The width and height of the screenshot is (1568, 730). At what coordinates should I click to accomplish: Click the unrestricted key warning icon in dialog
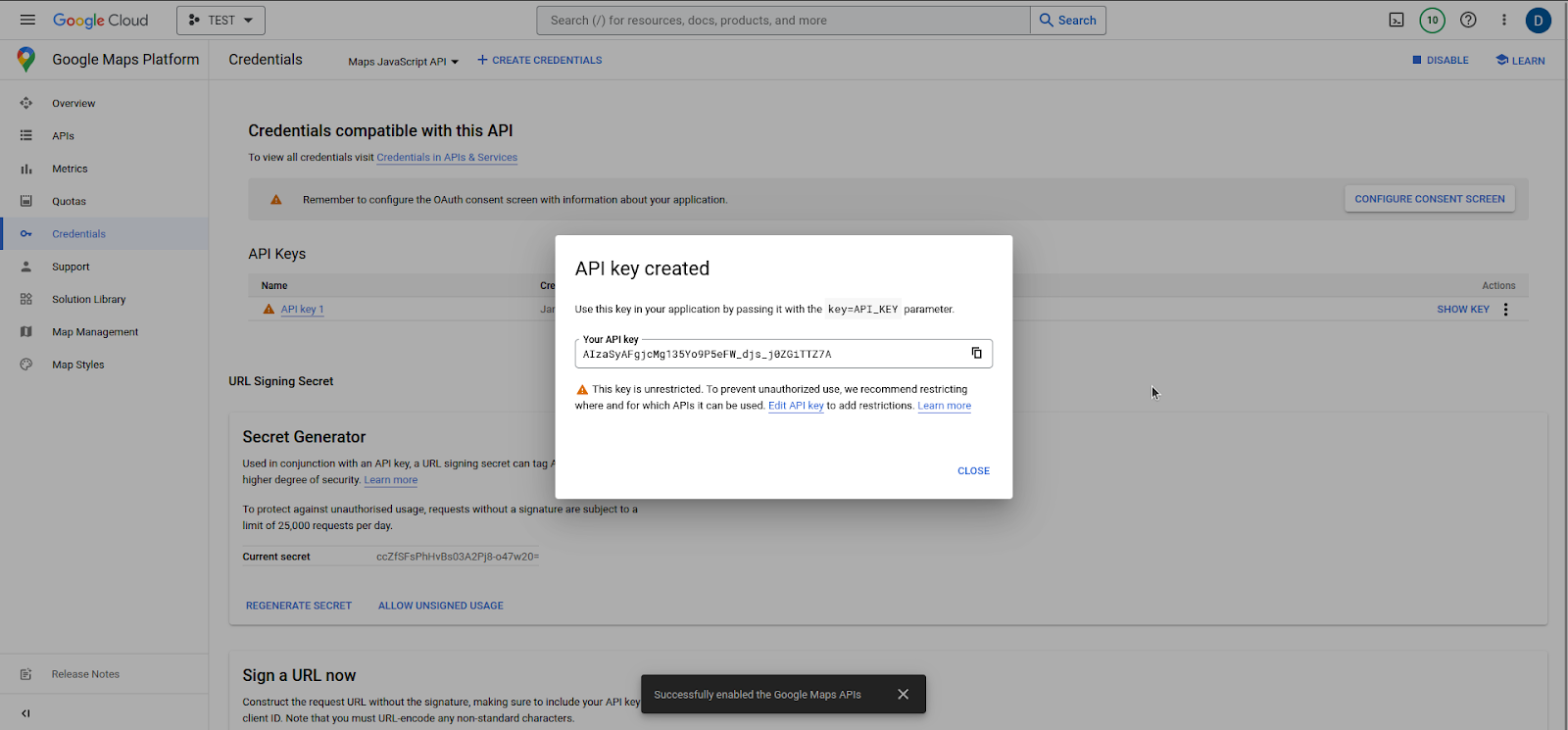coord(582,389)
